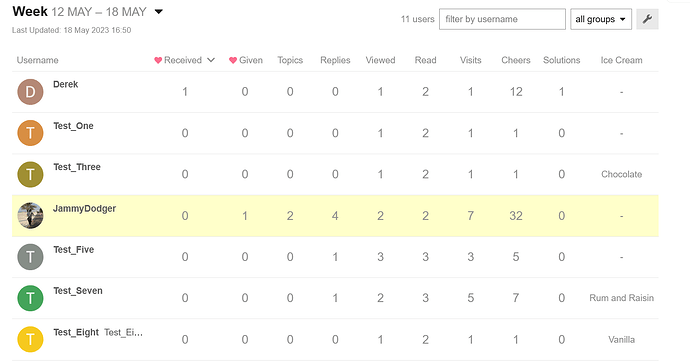Sort by Replies column header

[335, 60]
